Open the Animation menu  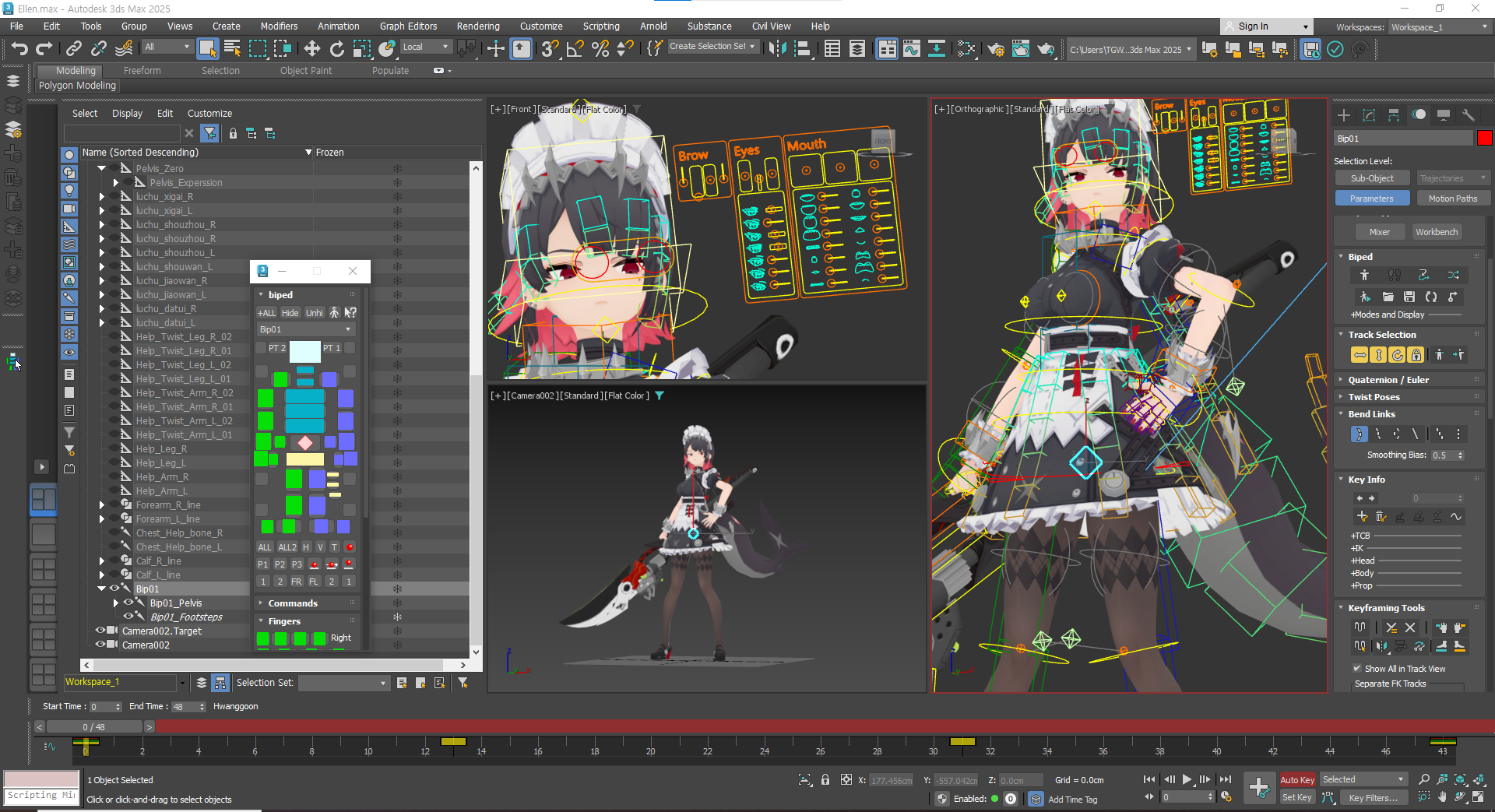tap(338, 26)
